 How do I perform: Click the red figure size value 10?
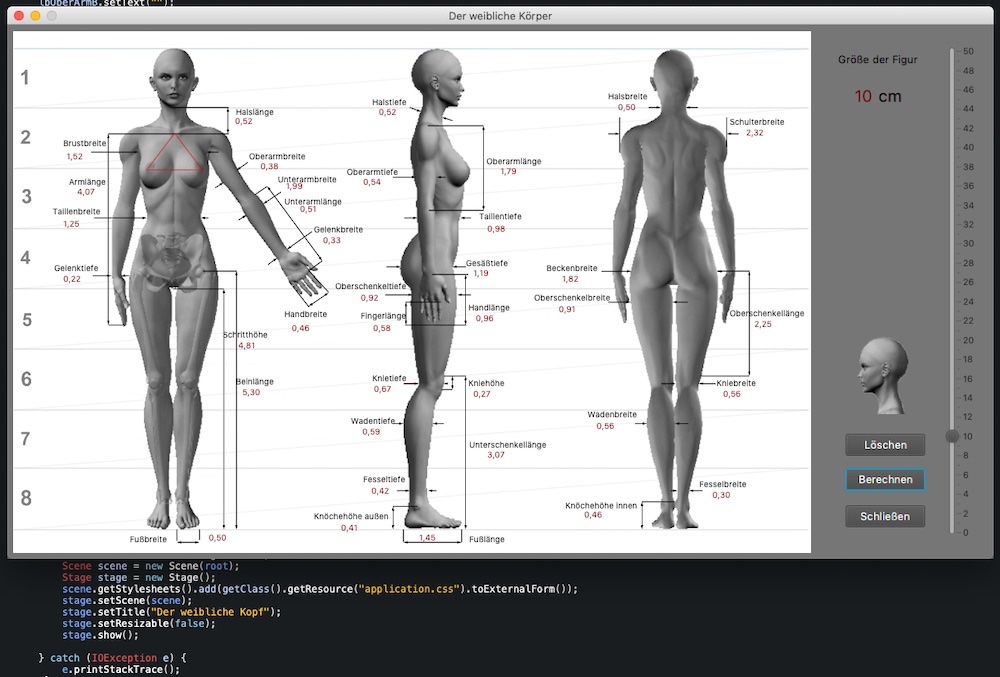pos(863,96)
